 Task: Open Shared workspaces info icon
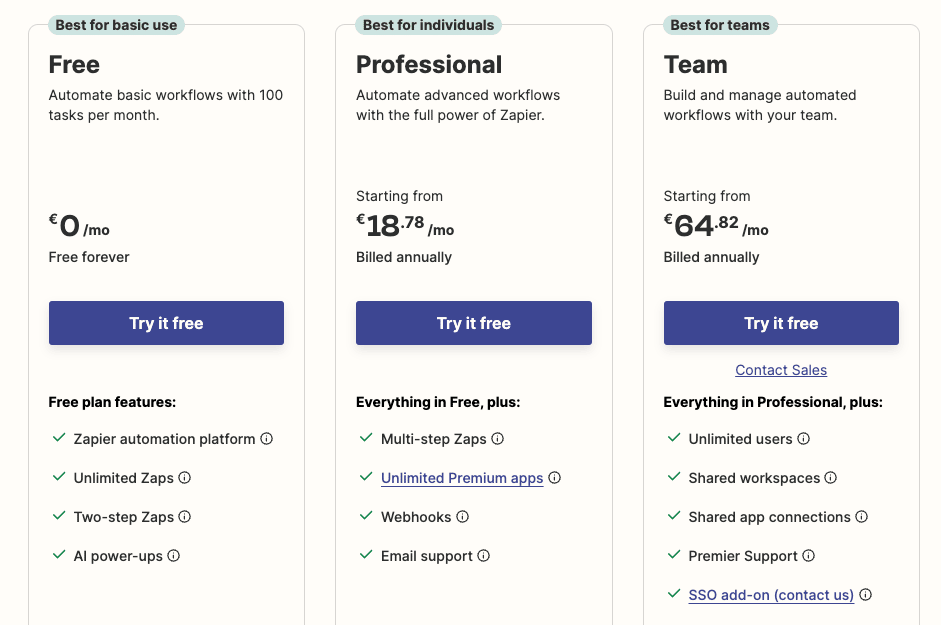pyautogui.click(x=831, y=478)
